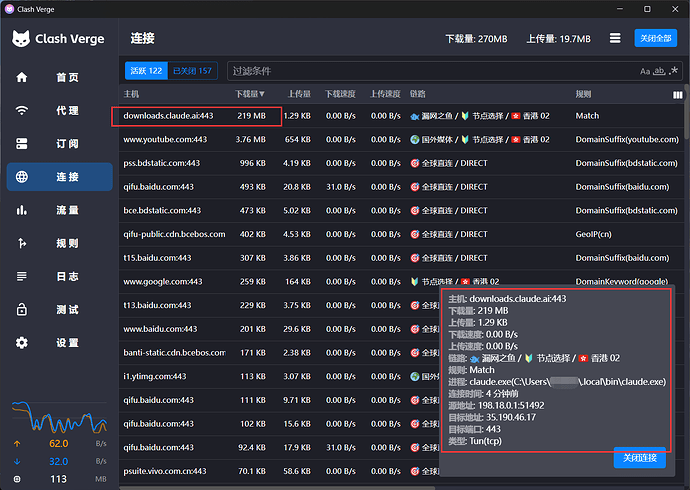Select the www.youtube.com:443 connection row

(x=401, y=140)
